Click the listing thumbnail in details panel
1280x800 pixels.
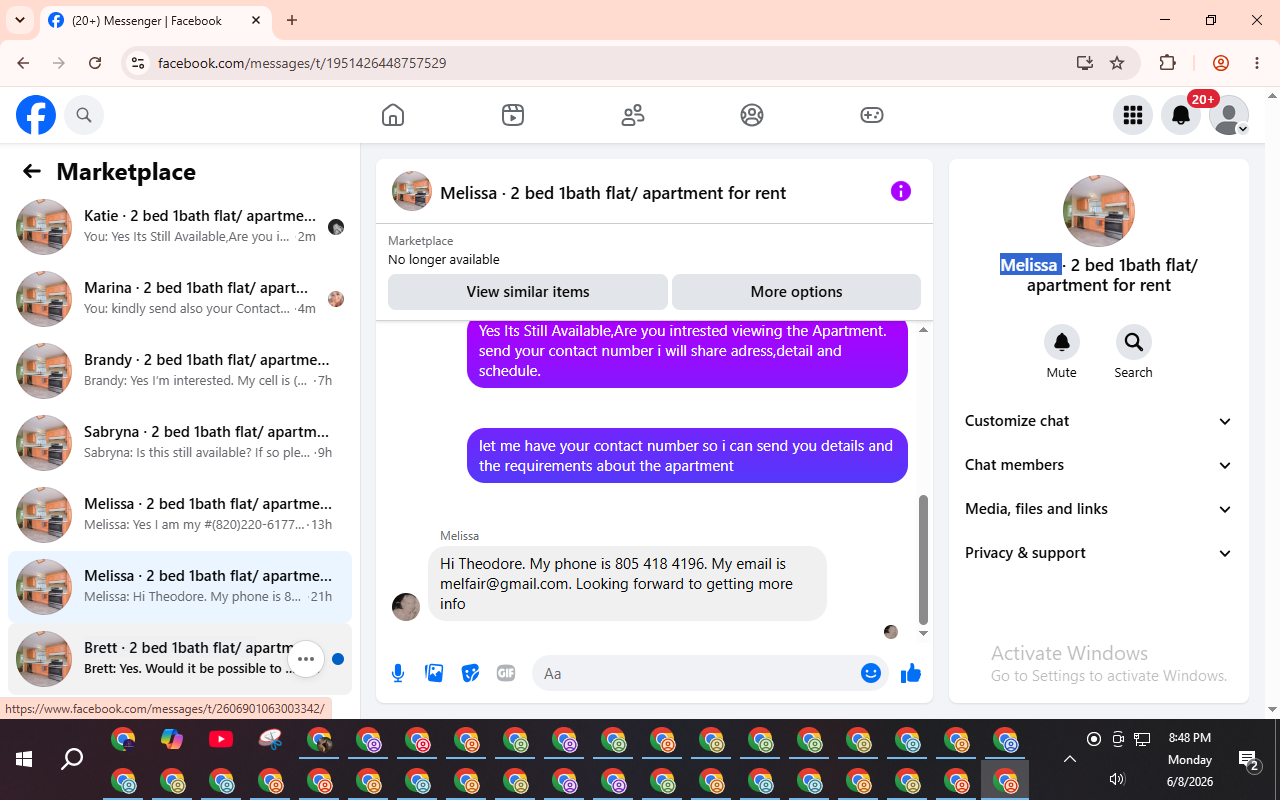[1099, 211]
